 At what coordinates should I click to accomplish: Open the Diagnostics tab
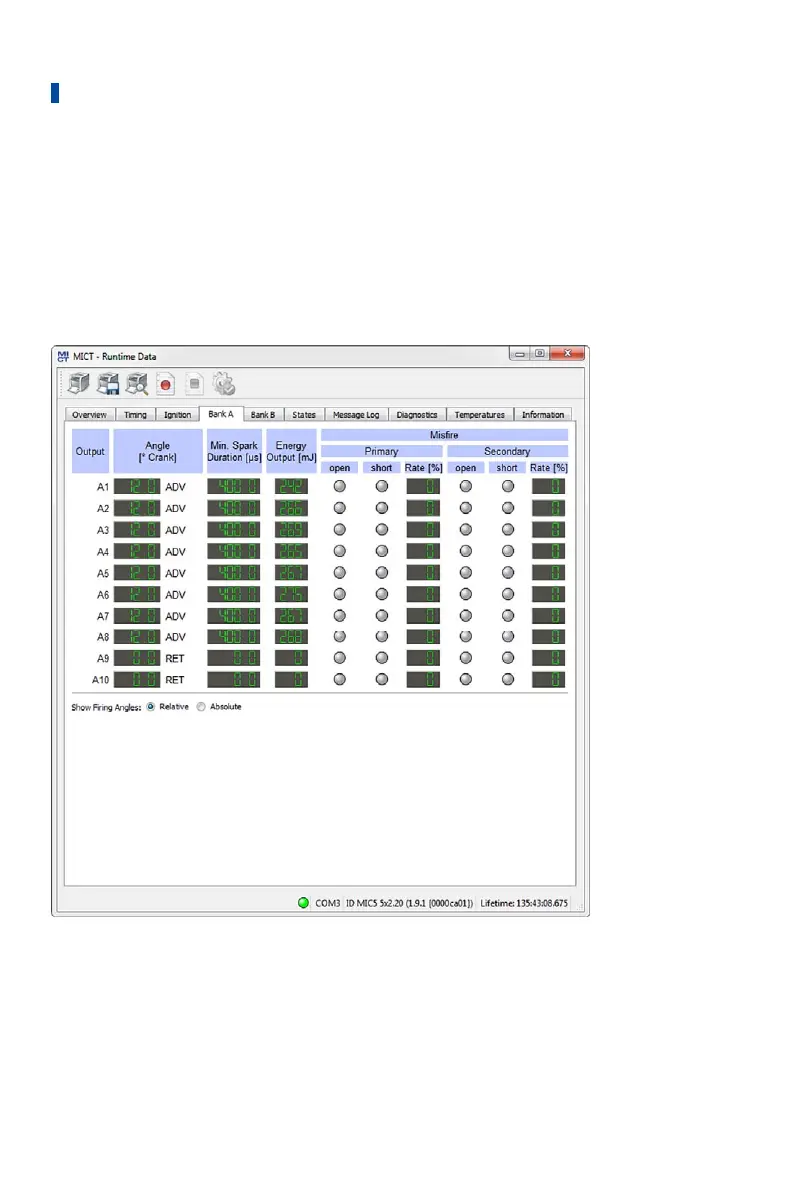tap(416, 415)
